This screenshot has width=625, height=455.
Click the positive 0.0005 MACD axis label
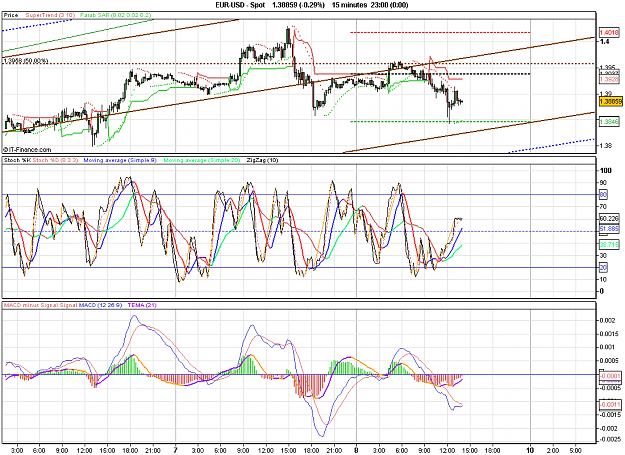point(609,361)
